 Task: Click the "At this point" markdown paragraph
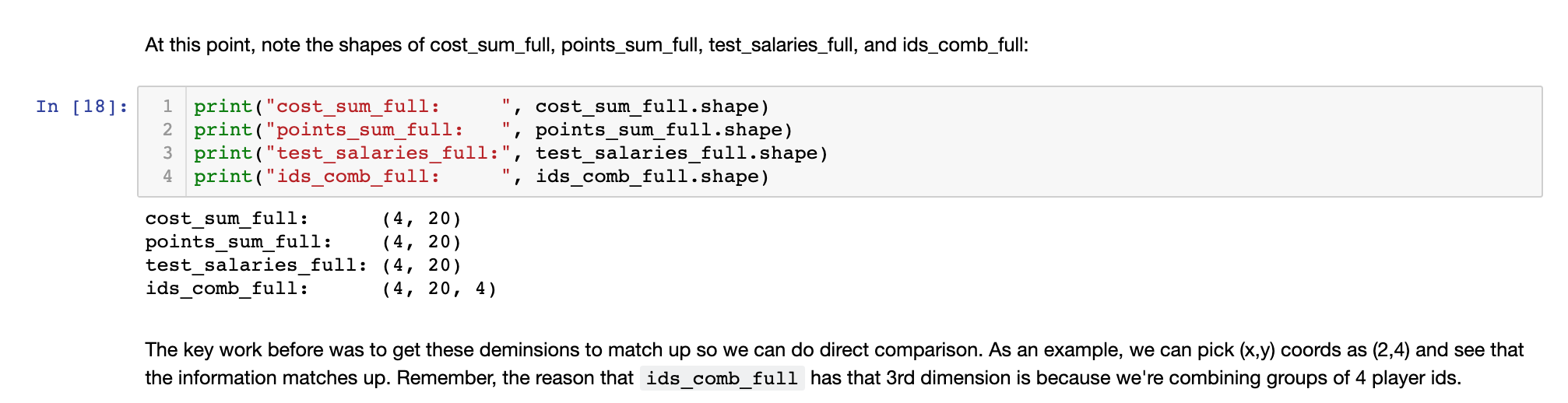coord(586,45)
